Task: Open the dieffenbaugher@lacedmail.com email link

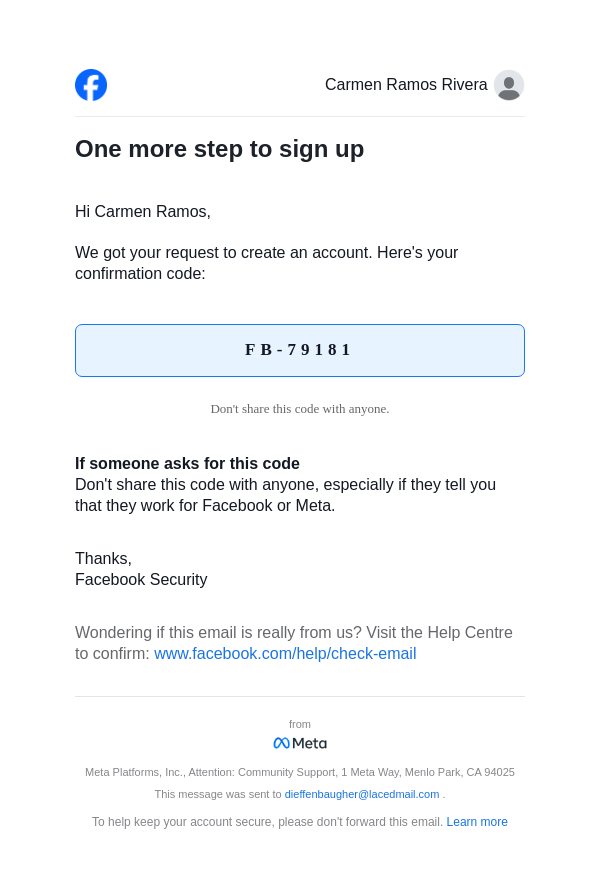Action: [x=362, y=794]
